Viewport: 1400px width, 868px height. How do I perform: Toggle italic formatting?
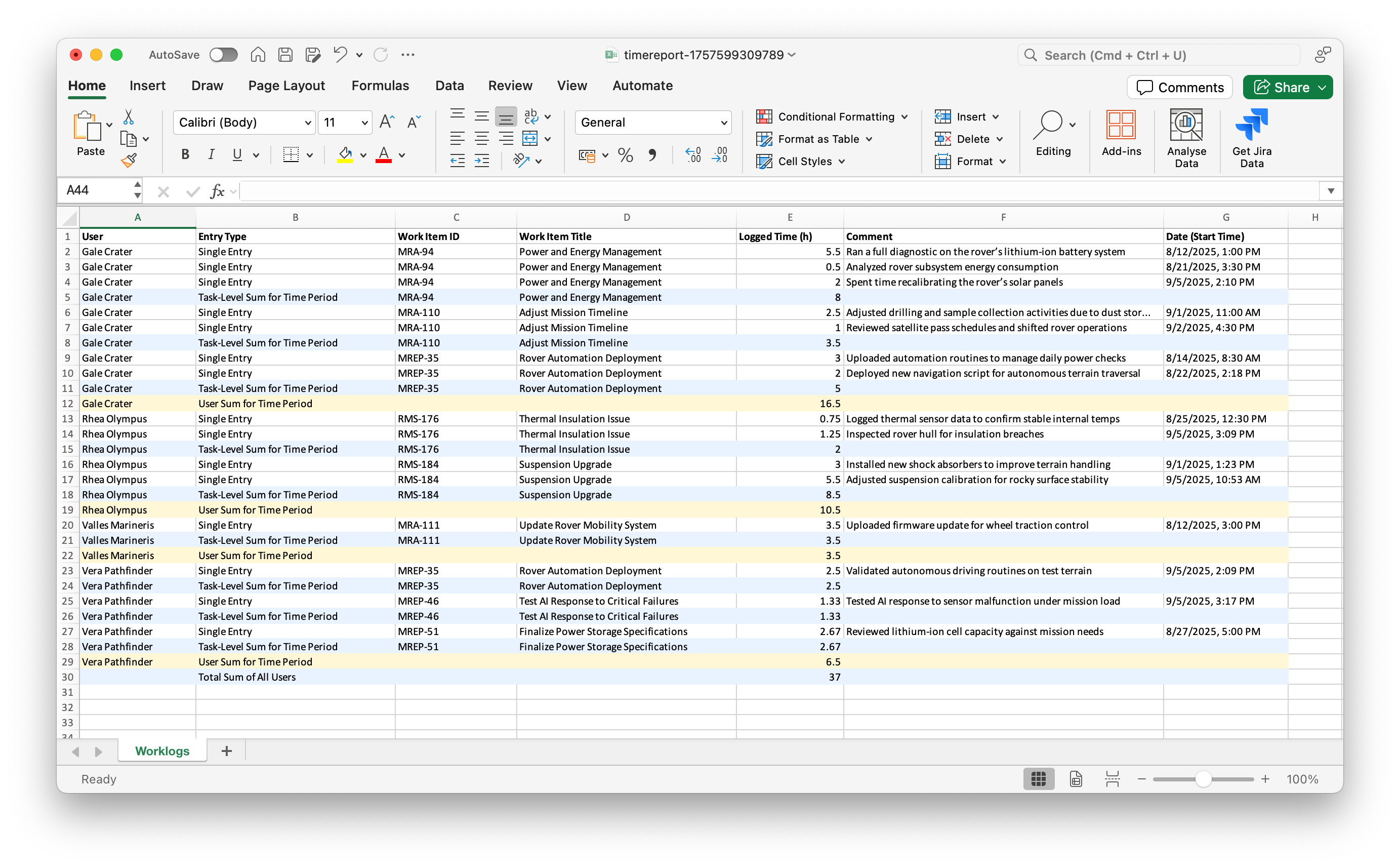[x=211, y=154]
